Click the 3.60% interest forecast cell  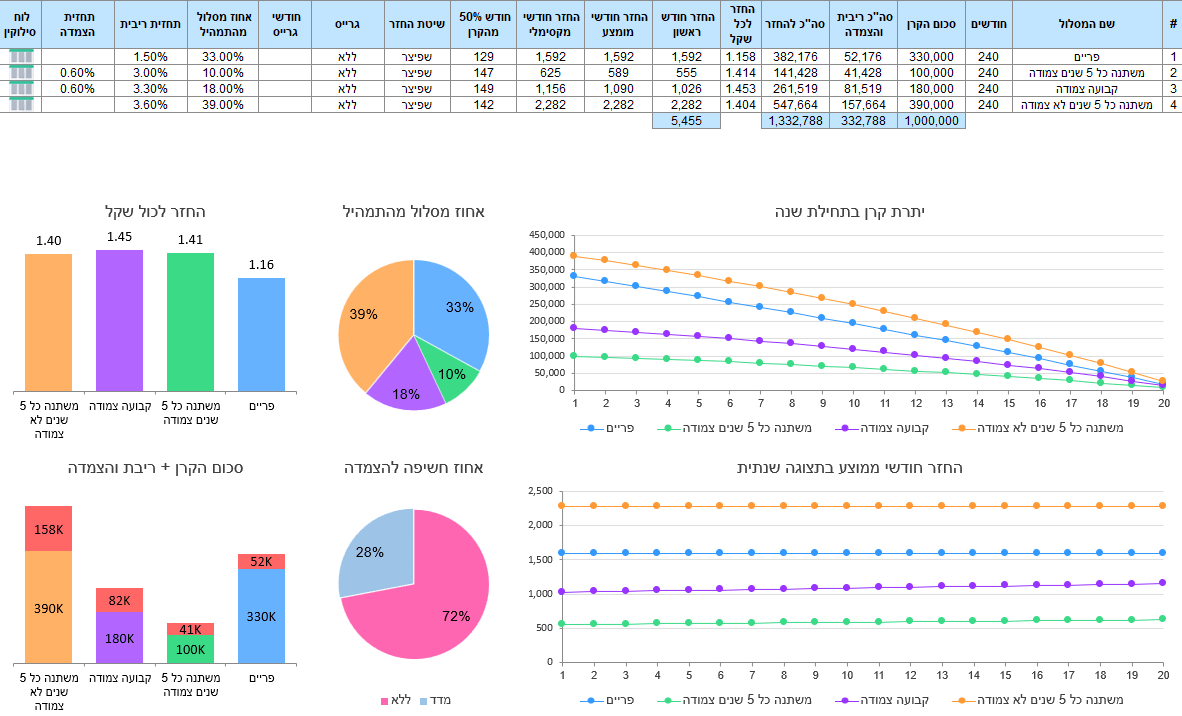pos(151,104)
